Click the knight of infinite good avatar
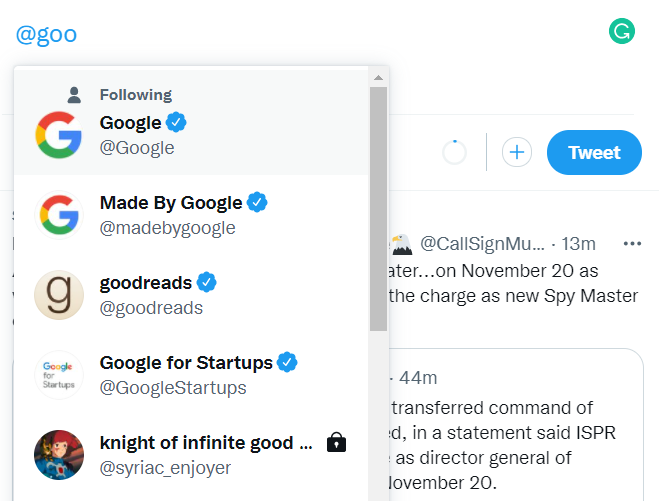This screenshot has width=659, height=501. 59,455
